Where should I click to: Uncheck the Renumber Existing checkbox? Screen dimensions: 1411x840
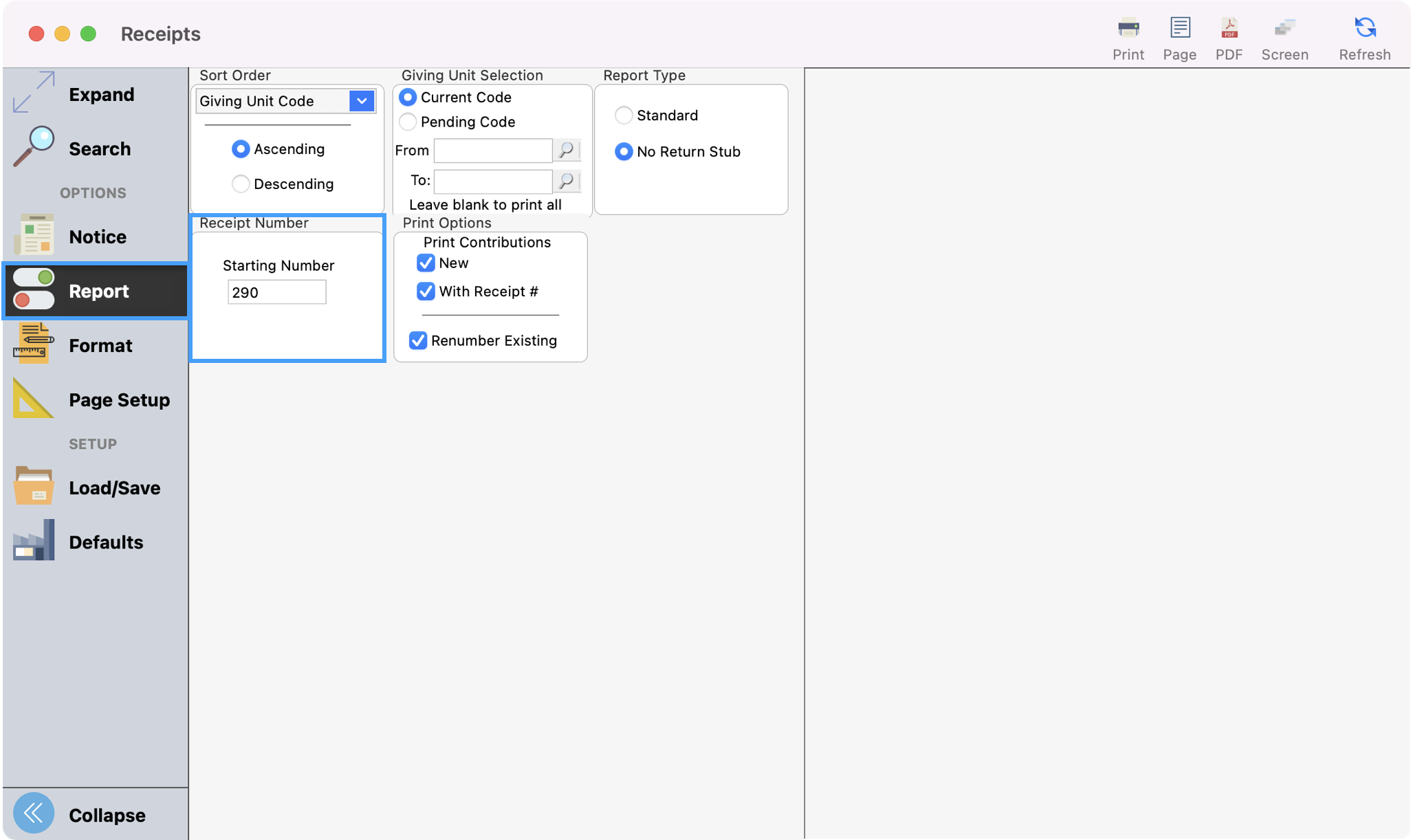418,341
